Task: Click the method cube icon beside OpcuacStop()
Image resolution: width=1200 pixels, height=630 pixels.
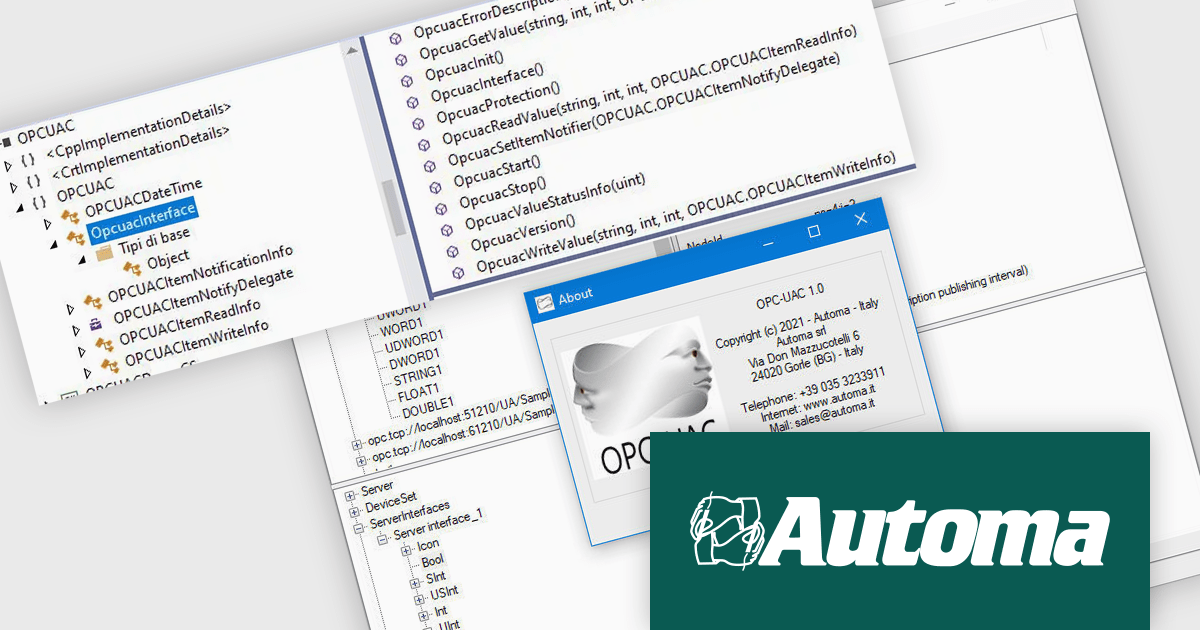Action: point(439,208)
